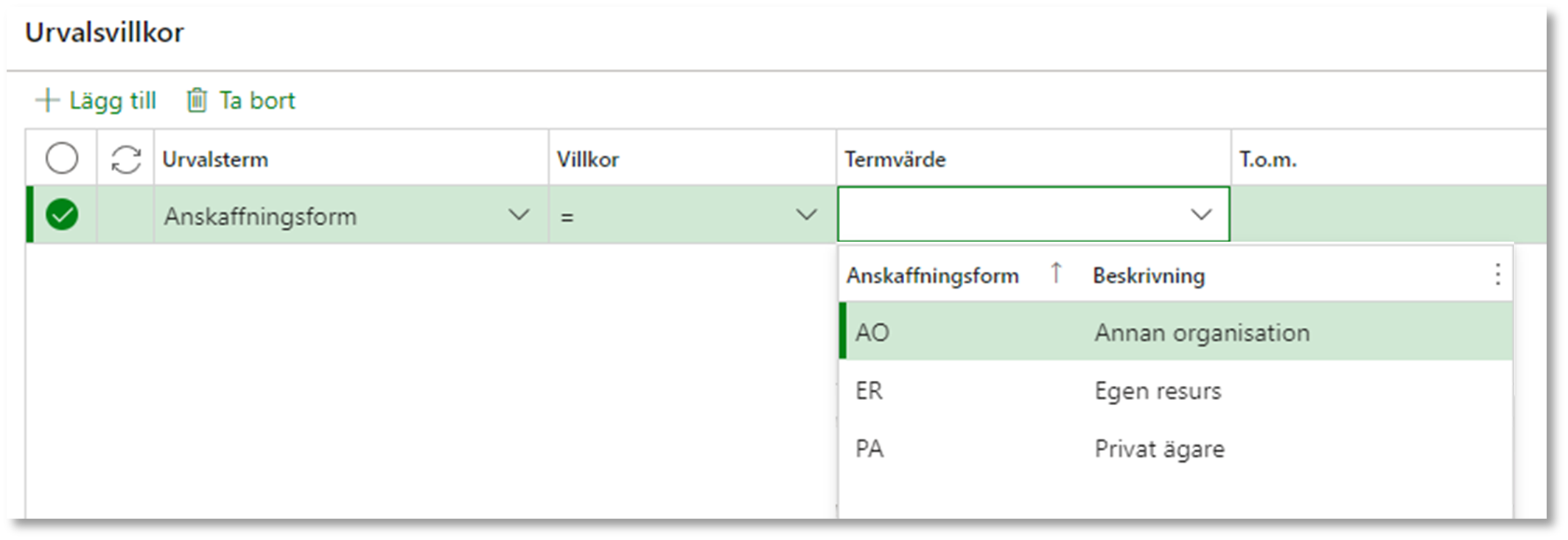The image size is (1568, 540).
Task: Deselect the green checked row marker
Action: (62, 215)
